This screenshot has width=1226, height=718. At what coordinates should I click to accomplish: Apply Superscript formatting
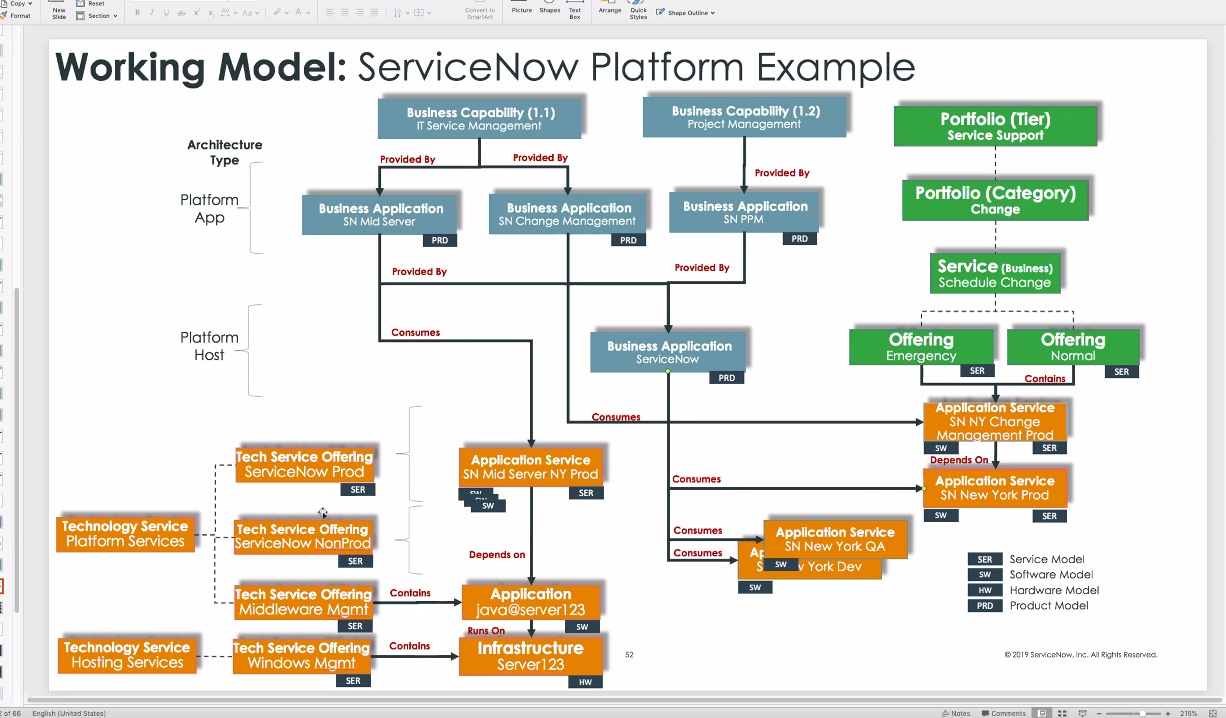[x=197, y=13]
